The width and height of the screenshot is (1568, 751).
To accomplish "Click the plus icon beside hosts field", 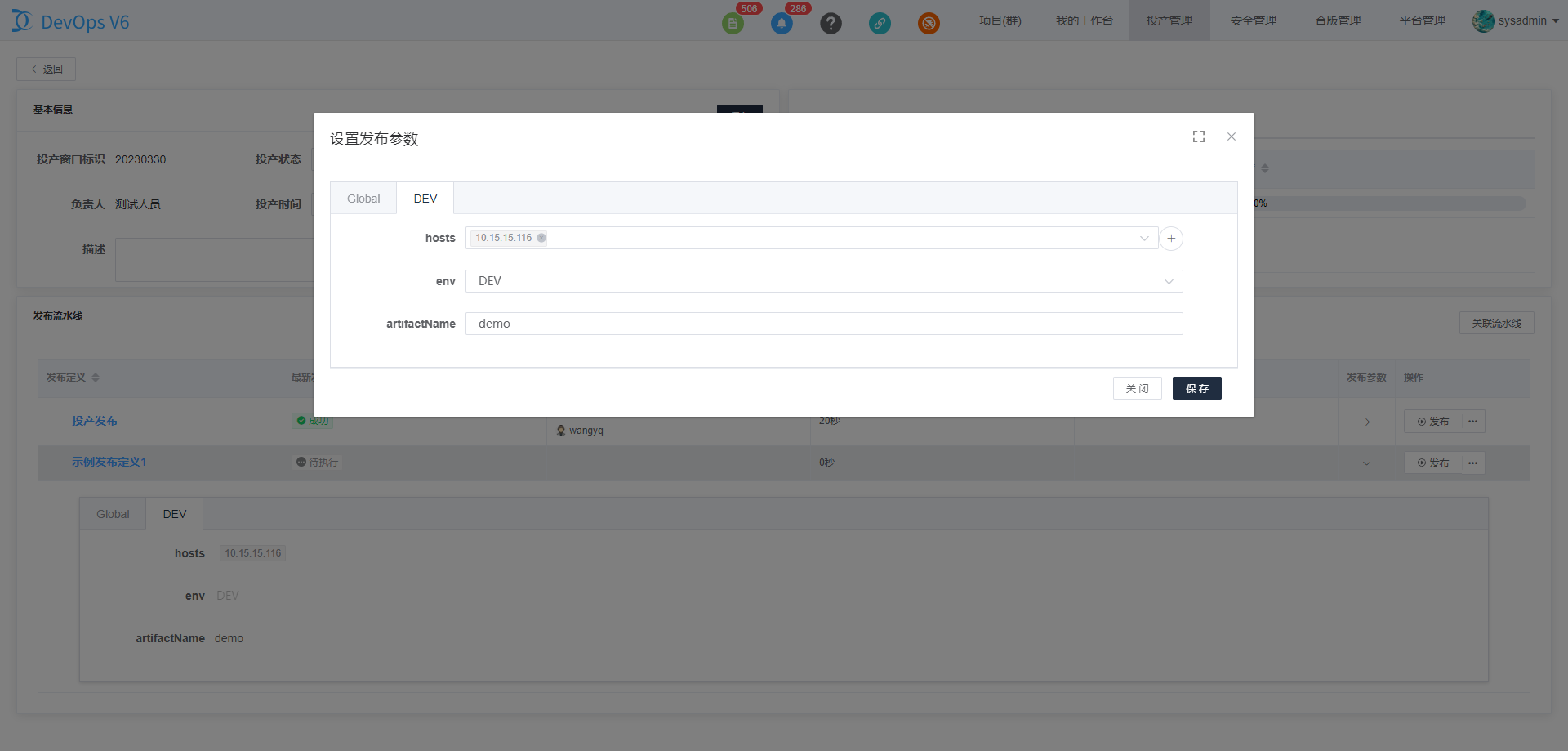I will [x=1170, y=238].
